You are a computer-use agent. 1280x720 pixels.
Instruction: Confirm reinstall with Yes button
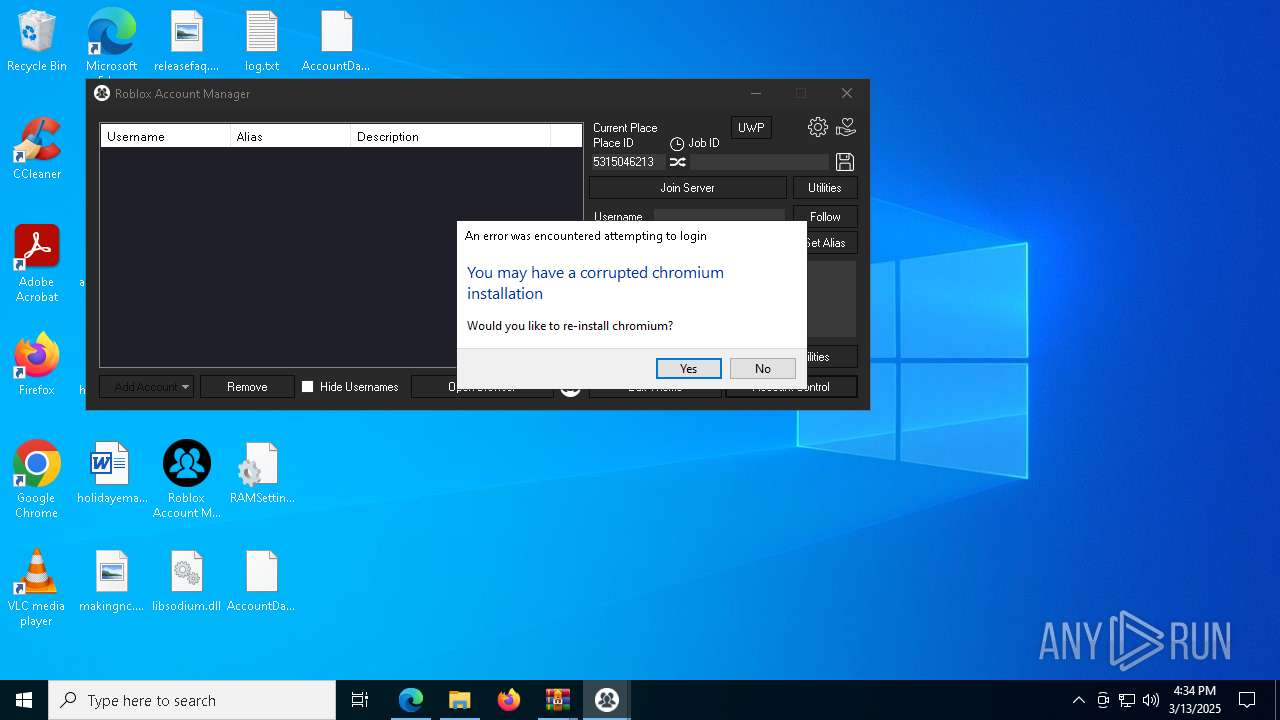(688, 368)
